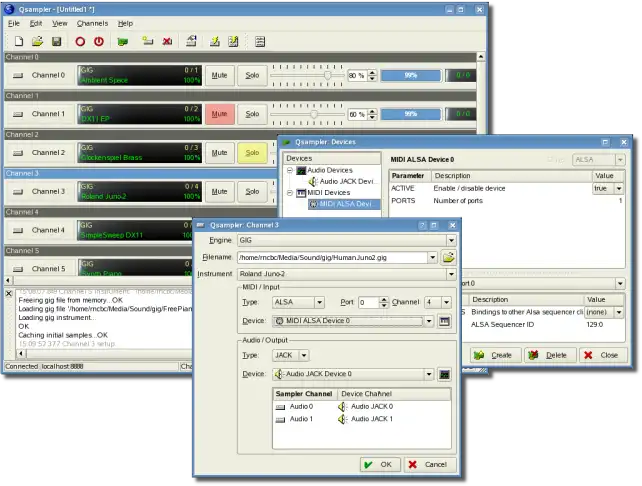Click Close in the Devices window
Image resolution: width=642 pixels, height=486 pixels.
(x=604, y=355)
